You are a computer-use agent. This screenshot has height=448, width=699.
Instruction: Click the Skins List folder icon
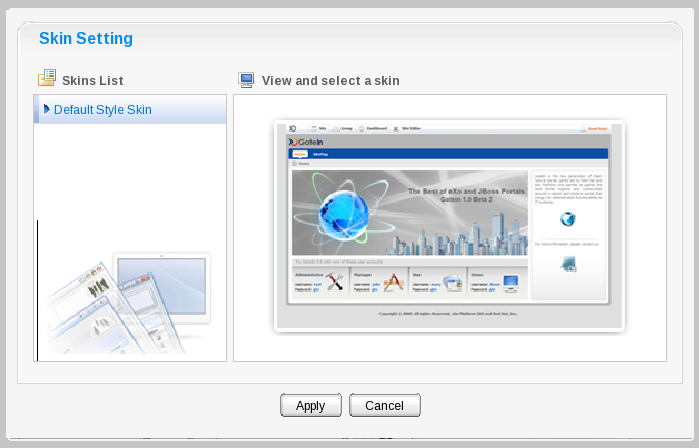click(46, 79)
